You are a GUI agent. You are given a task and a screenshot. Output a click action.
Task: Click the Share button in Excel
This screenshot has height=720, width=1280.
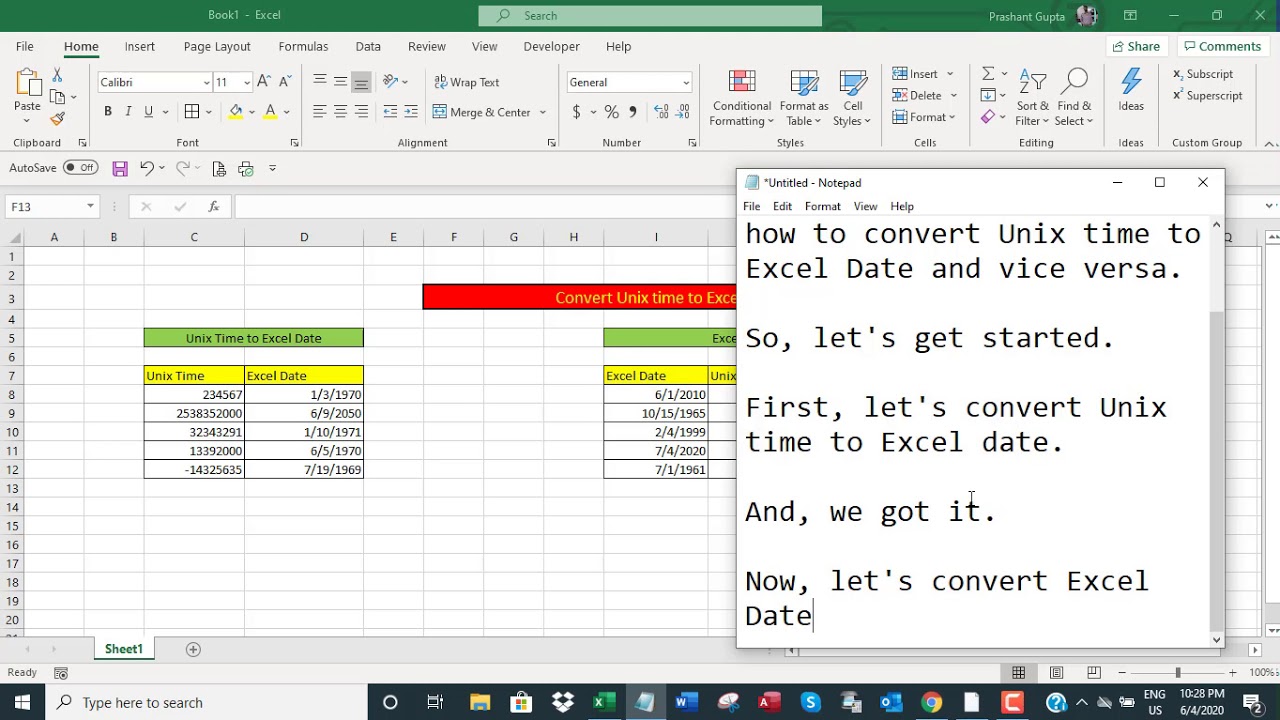tap(1135, 46)
